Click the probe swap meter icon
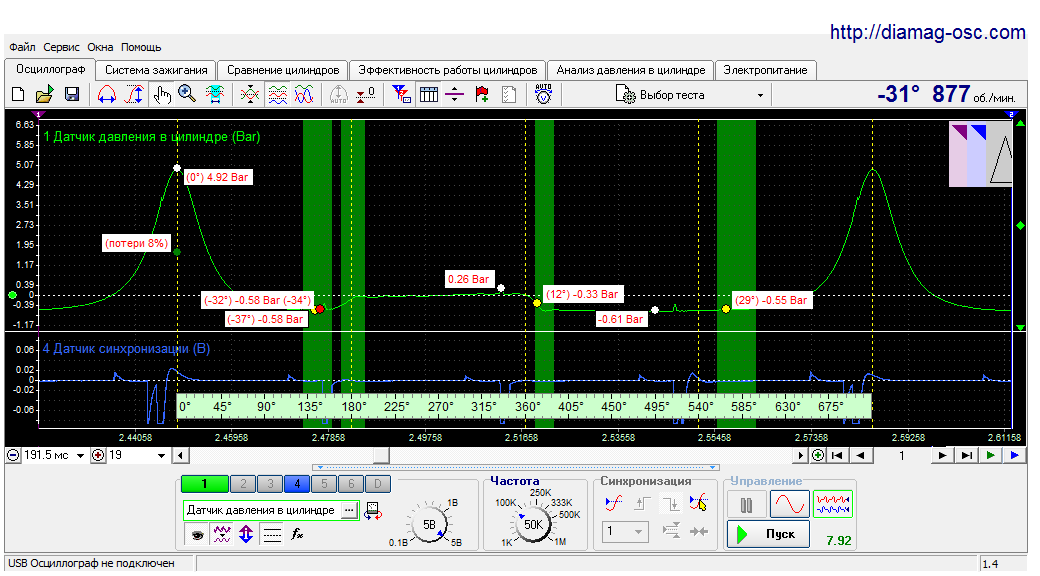This screenshot has width=1040, height=576. tap(373, 510)
